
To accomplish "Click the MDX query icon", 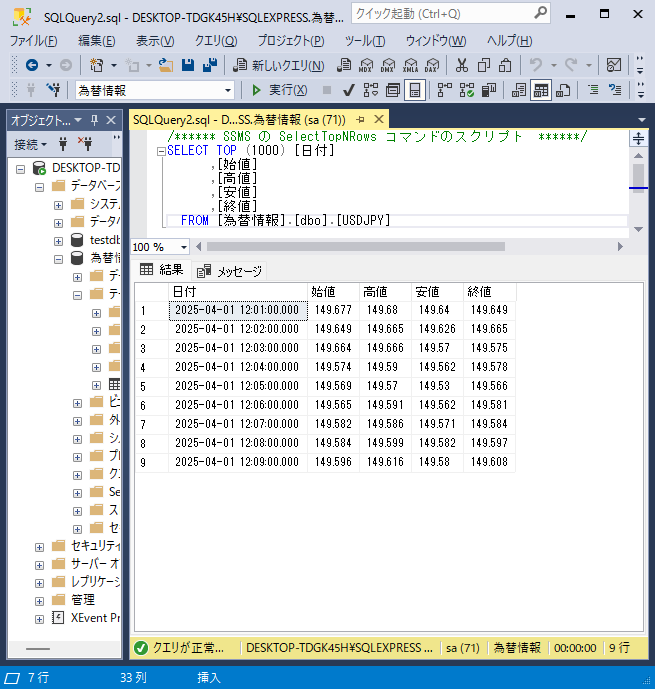I will click(x=365, y=65).
